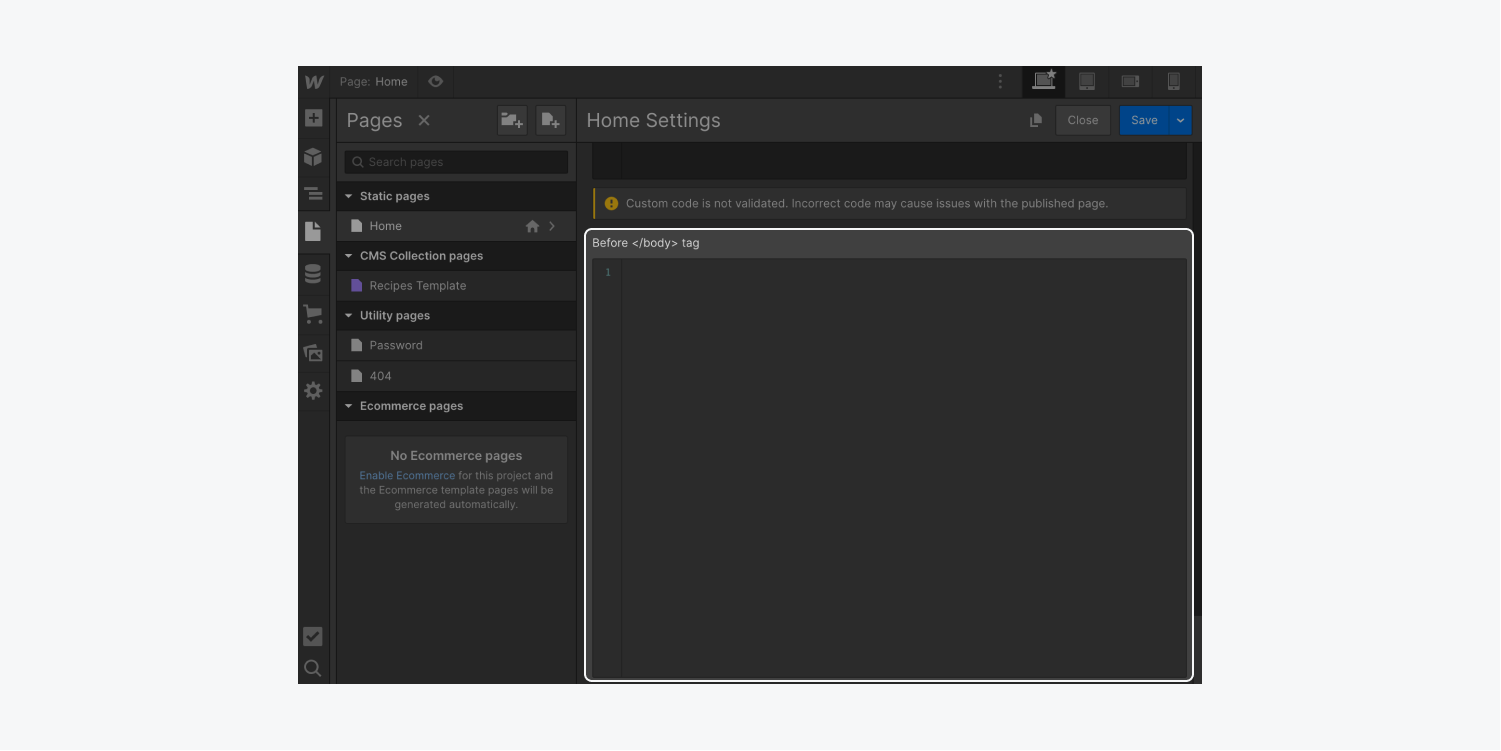
Task: Open the CMS database icon
Action: coord(313,274)
